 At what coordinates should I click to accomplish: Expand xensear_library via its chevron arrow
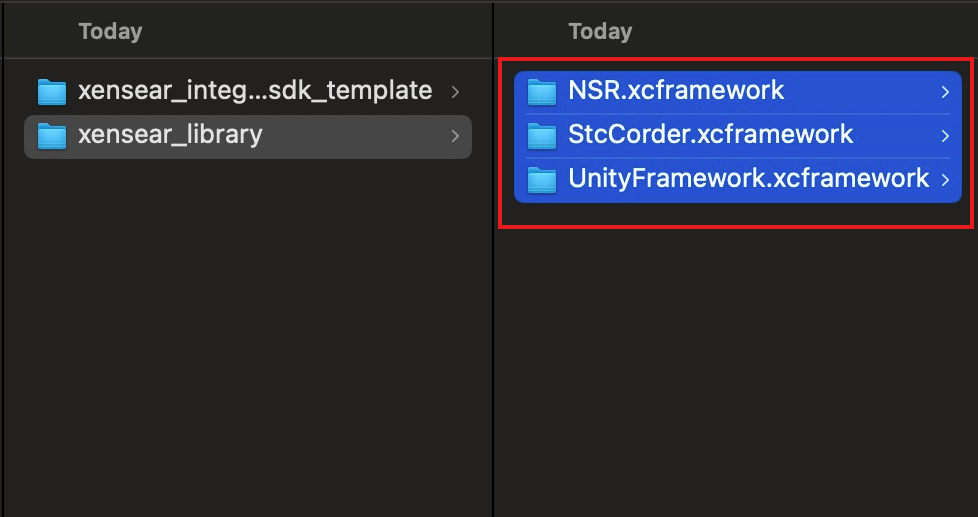click(455, 135)
